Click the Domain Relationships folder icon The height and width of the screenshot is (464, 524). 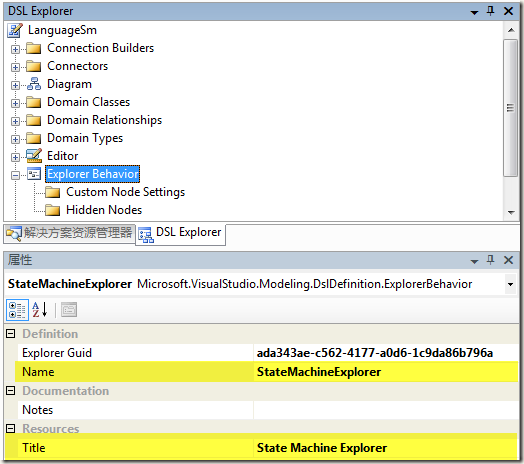pyautogui.click(x=33, y=120)
